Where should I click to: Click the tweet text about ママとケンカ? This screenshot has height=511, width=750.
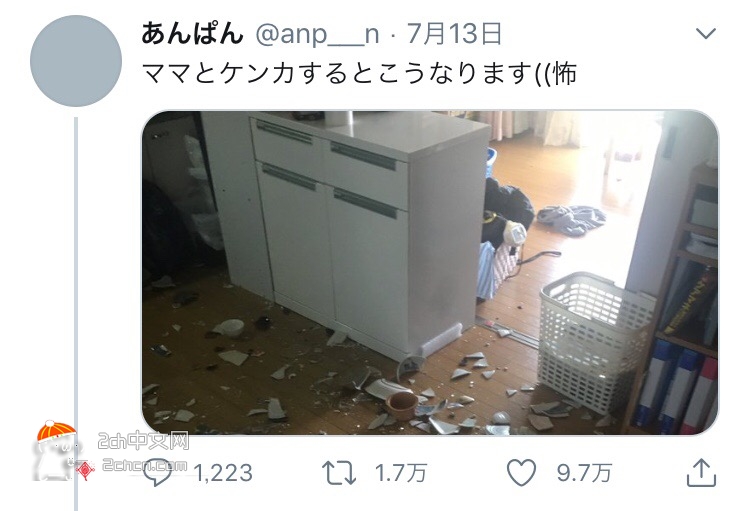pyautogui.click(x=359, y=73)
